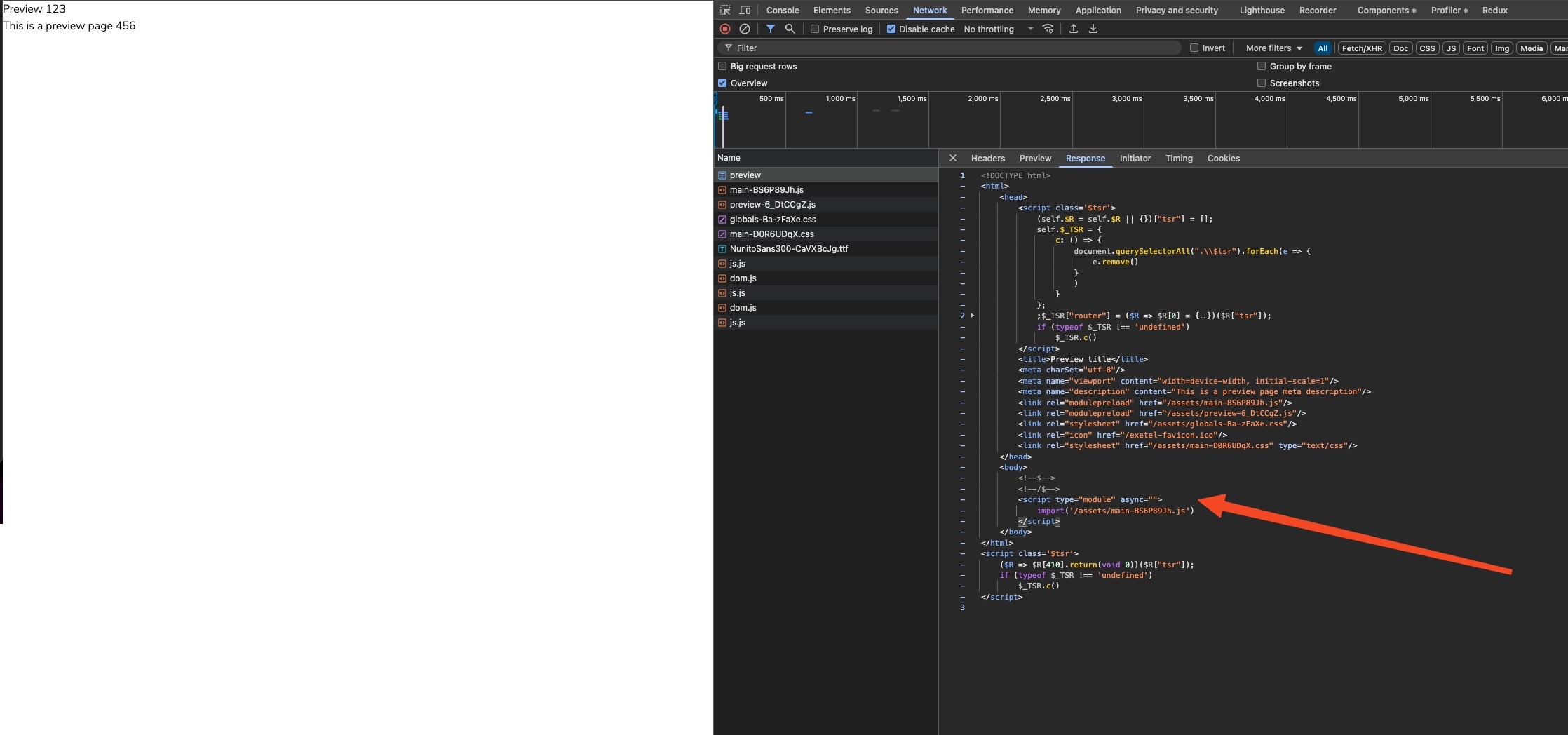Screen dimensions: 1568x735
Task: Filter by Font requests
Action: (x=1475, y=48)
